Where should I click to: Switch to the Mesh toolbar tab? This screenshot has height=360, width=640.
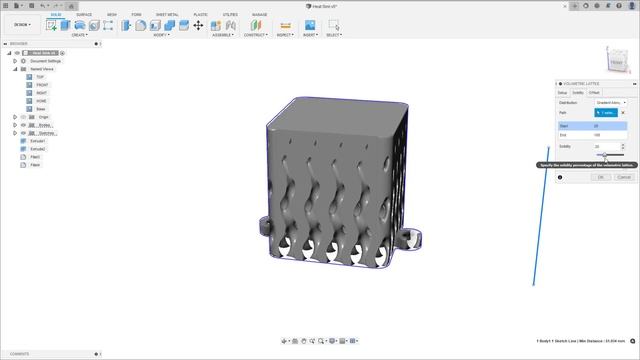coord(112,15)
